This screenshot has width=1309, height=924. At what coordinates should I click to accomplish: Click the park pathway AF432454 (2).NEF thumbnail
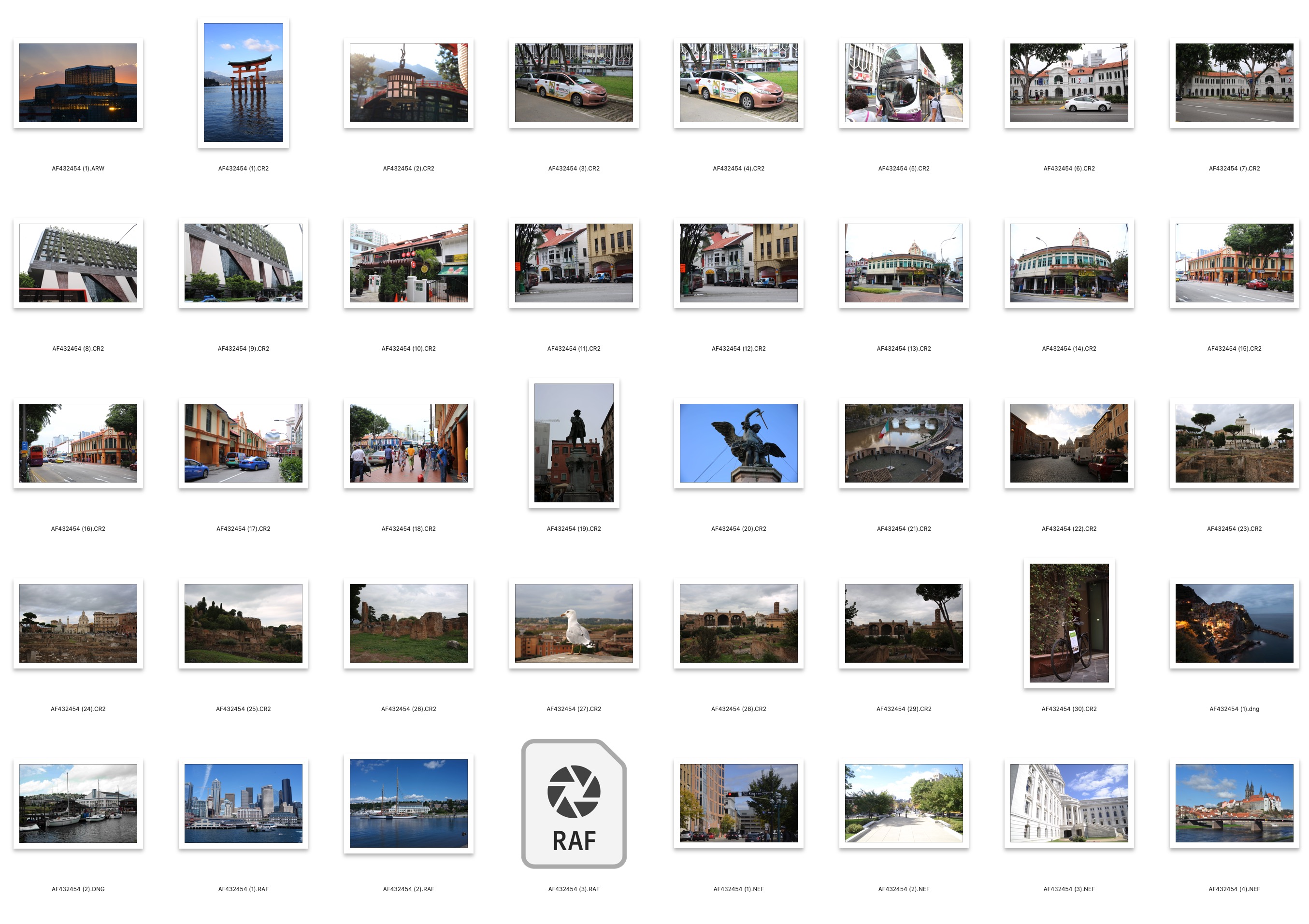coord(904,803)
